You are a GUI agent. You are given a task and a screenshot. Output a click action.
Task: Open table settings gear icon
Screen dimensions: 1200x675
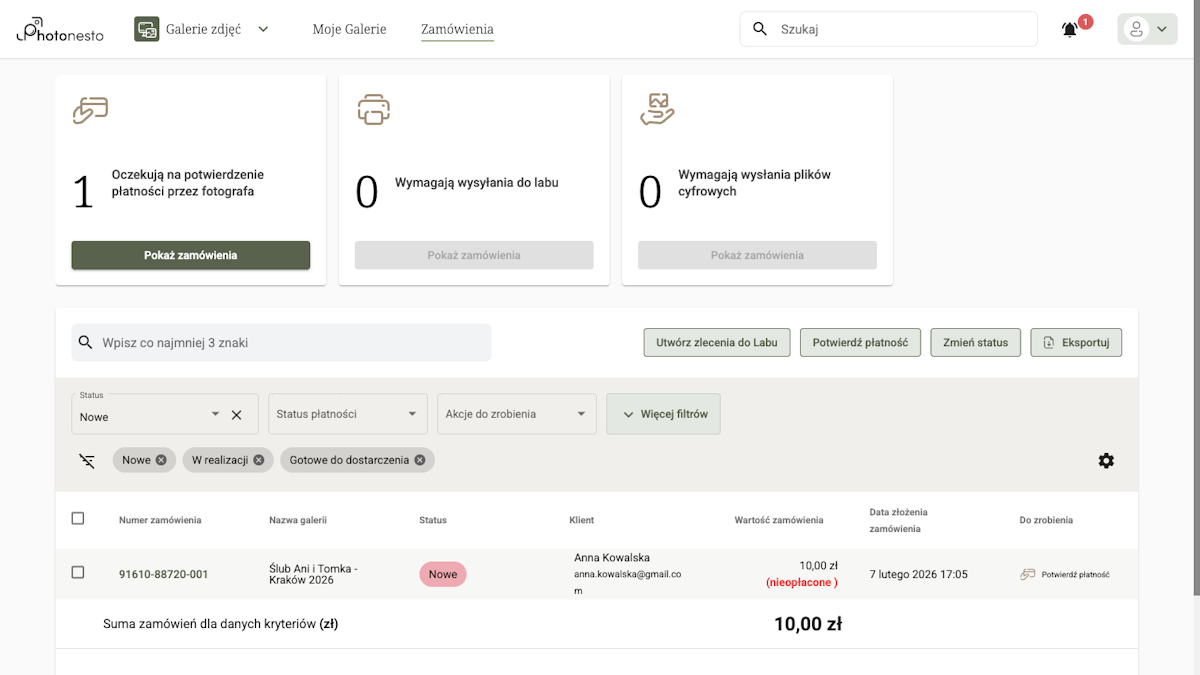point(1106,461)
